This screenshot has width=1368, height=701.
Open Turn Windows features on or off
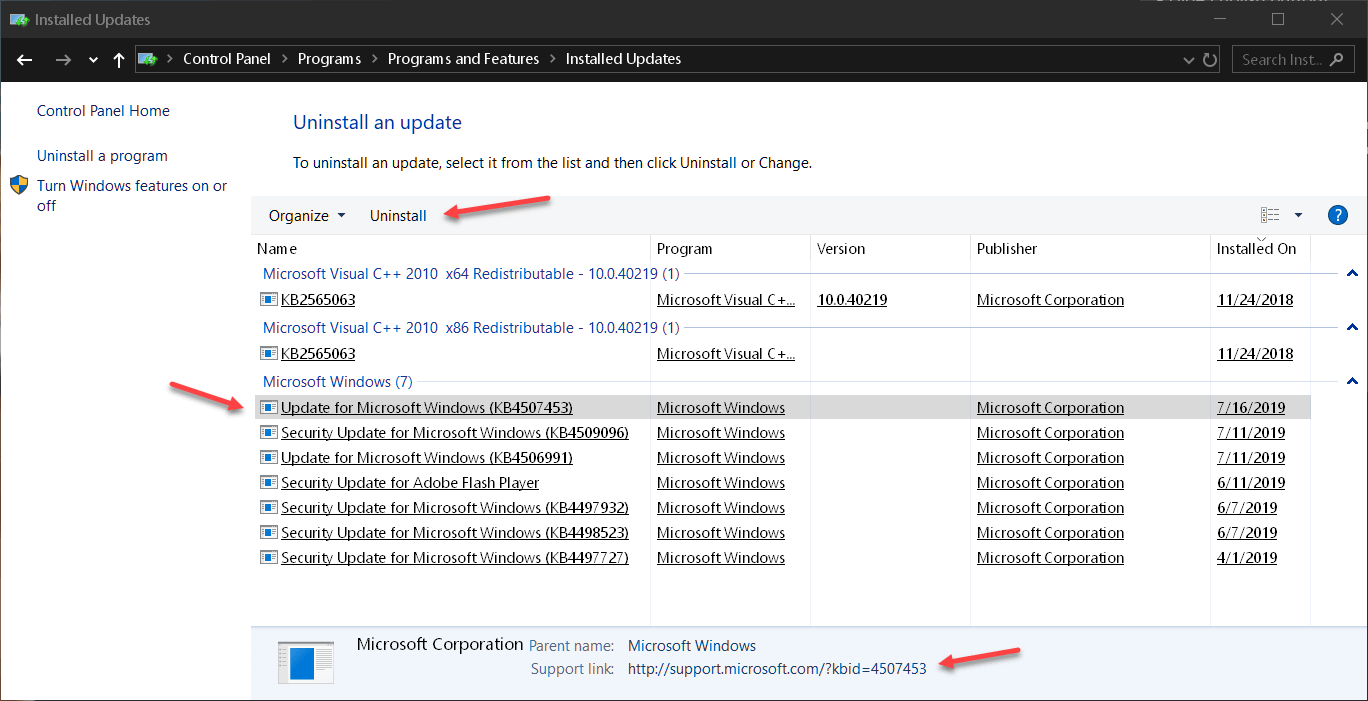pyautogui.click(x=132, y=195)
